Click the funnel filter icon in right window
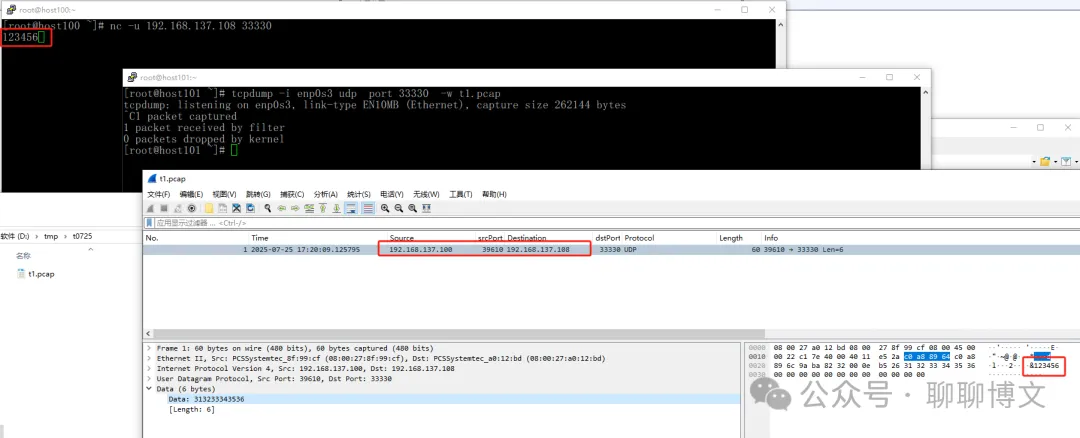This screenshot has height=438, width=1080. point(1066,161)
